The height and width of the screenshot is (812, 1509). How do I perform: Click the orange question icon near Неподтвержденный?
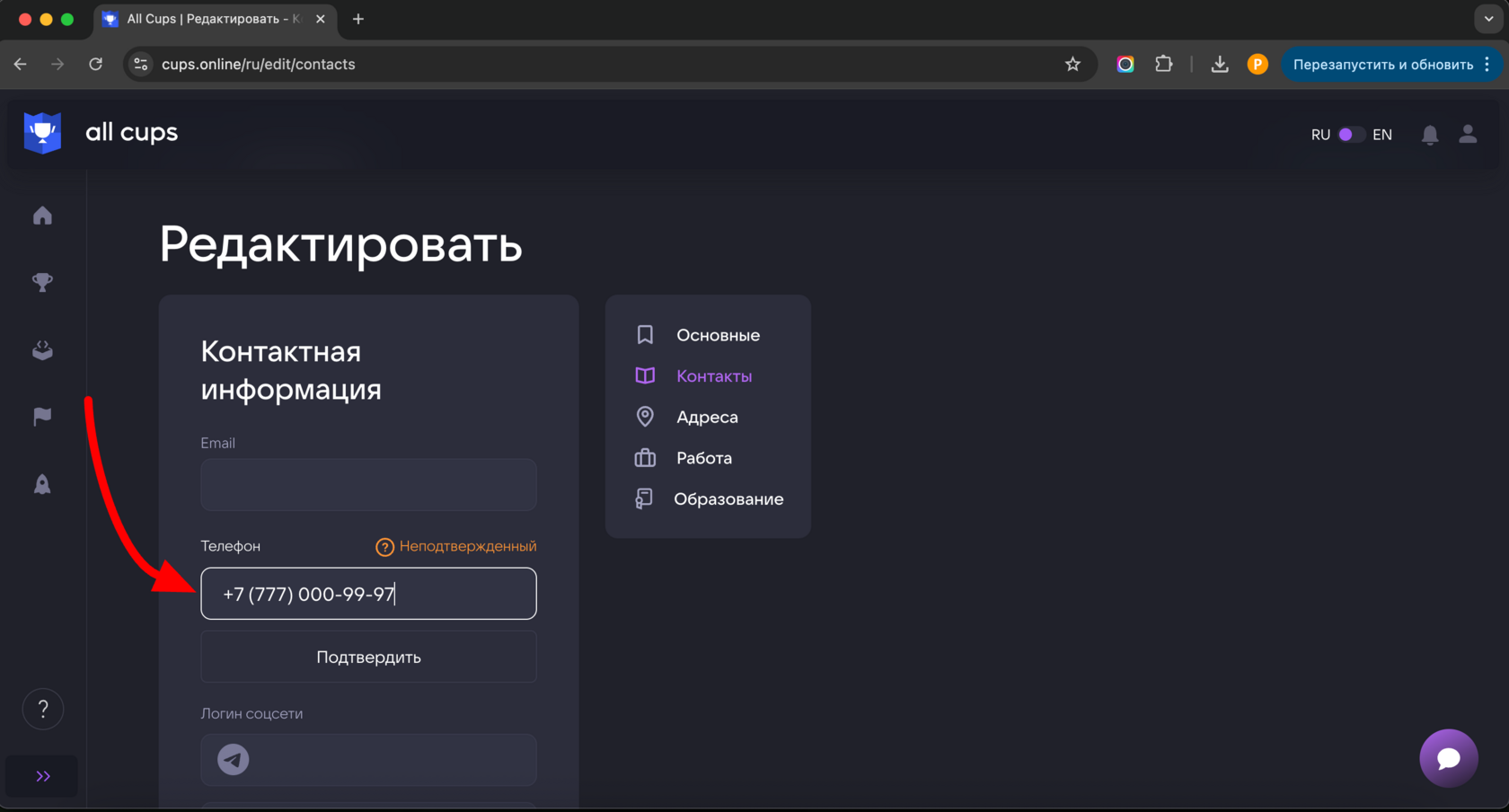(x=384, y=547)
